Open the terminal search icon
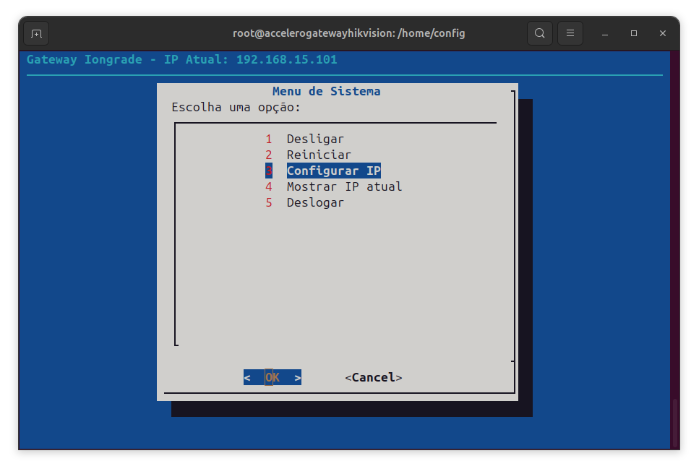Image resolution: width=699 pixels, height=469 pixels. click(540, 33)
